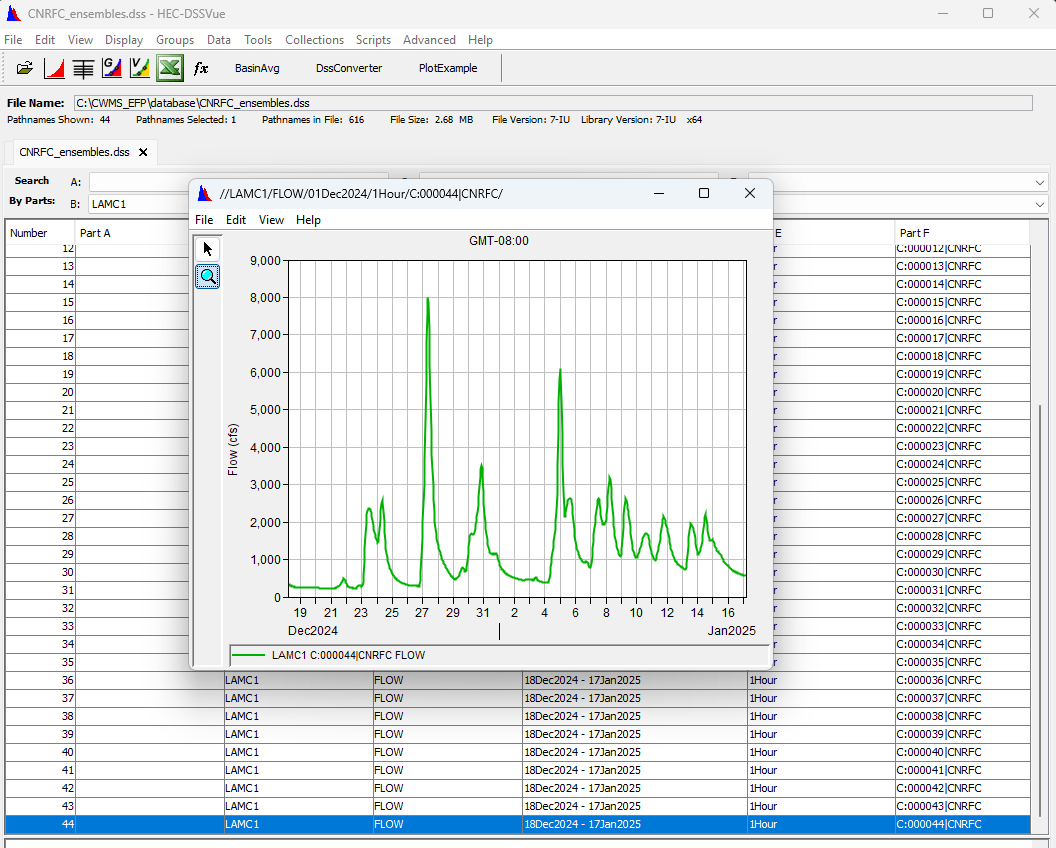Maximize the plot window
Image resolution: width=1056 pixels, height=848 pixels.
(704, 193)
